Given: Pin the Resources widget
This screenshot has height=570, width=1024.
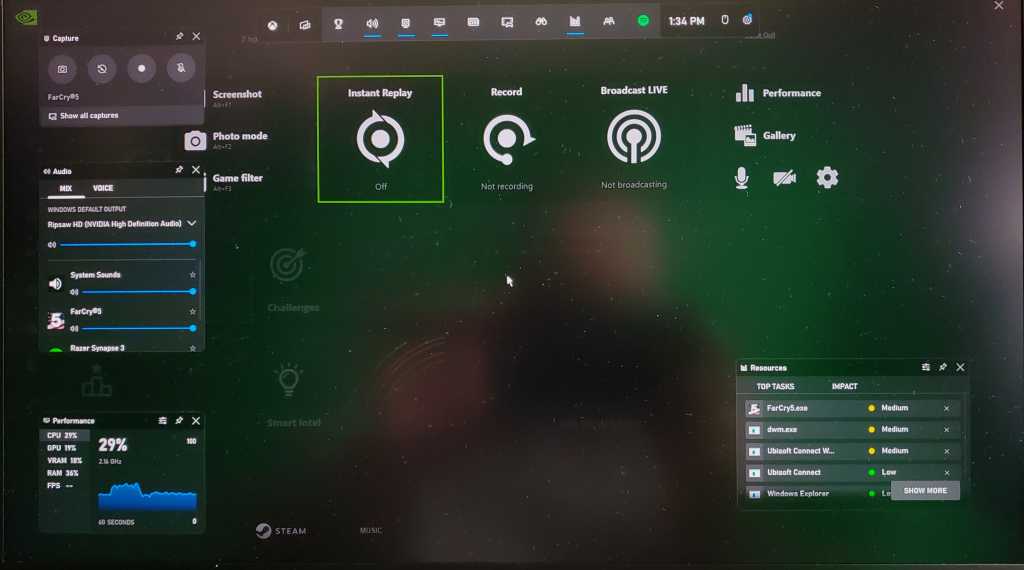Looking at the screenshot, I should pos(942,368).
